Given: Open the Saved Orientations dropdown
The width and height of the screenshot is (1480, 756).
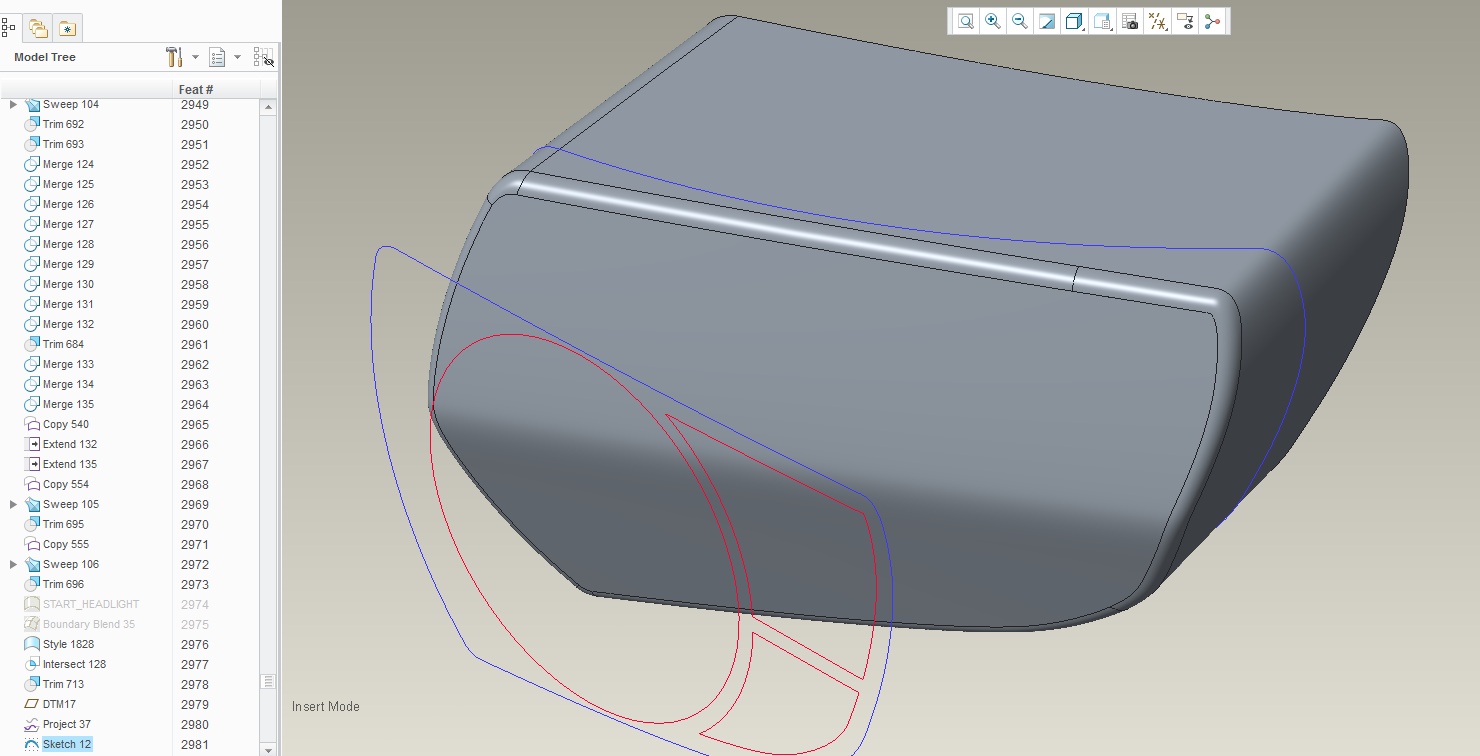Looking at the screenshot, I should (x=1103, y=22).
